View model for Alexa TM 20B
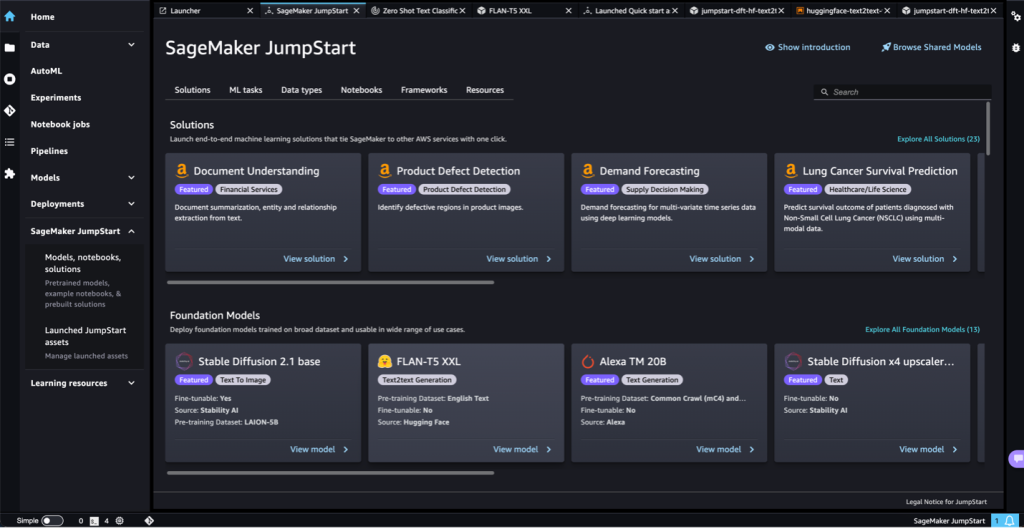The width and height of the screenshot is (1024, 529). click(726, 449)
